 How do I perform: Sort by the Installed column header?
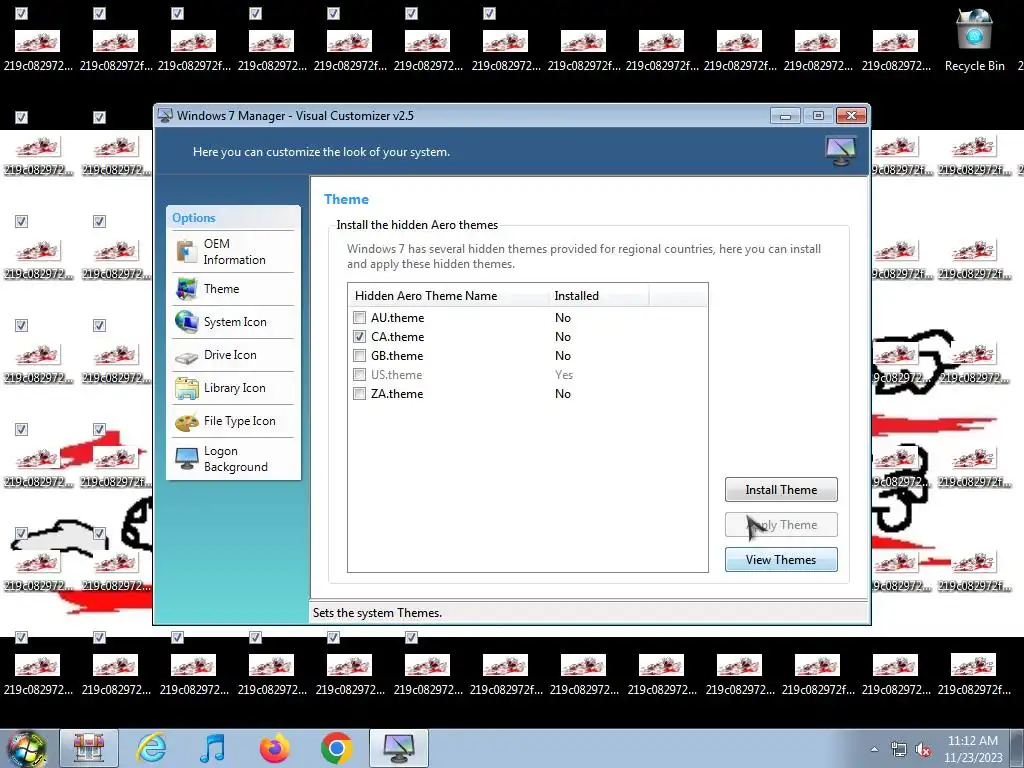tap(598, 296)
